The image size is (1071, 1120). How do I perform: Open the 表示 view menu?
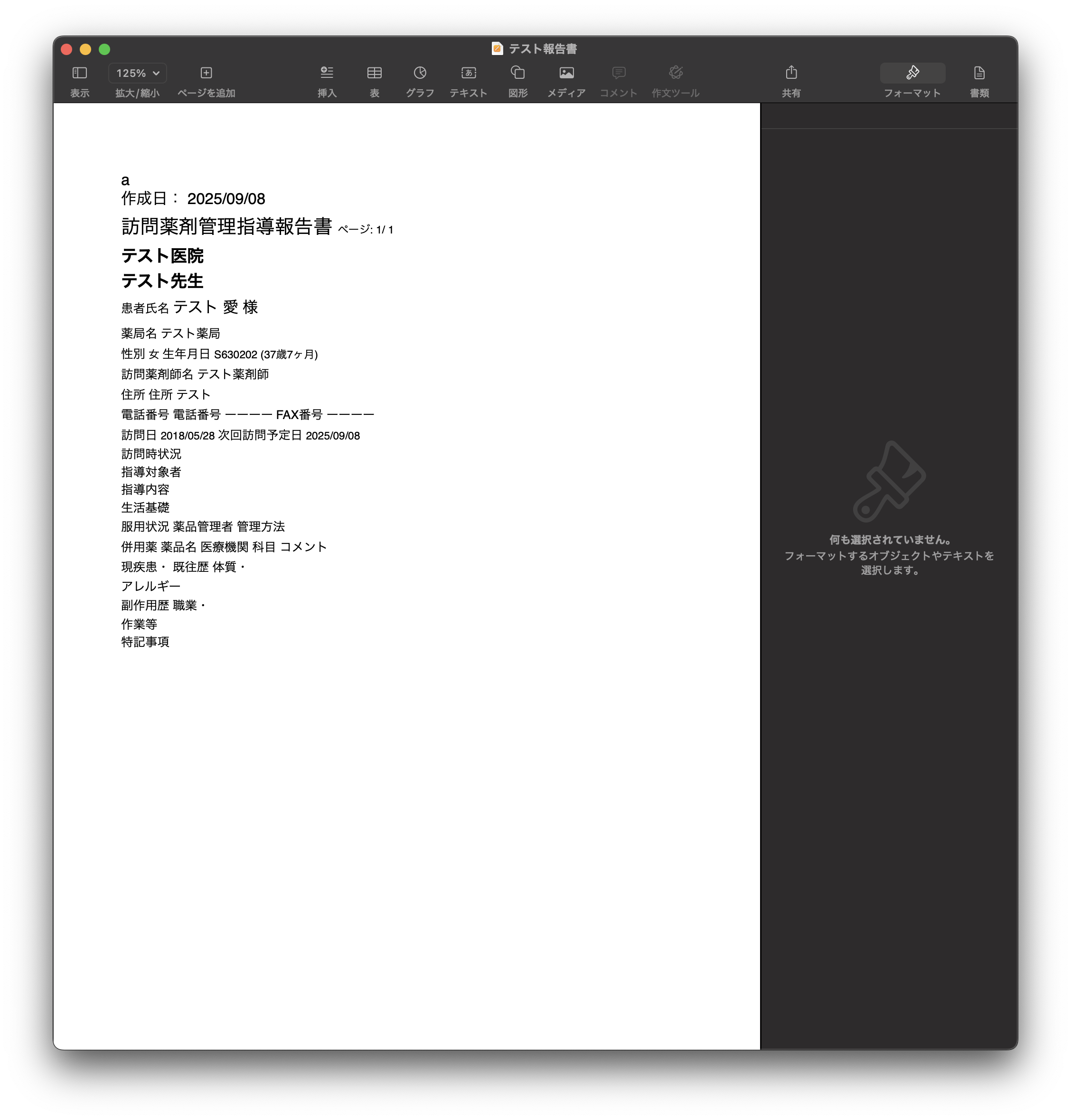[79, 80]
